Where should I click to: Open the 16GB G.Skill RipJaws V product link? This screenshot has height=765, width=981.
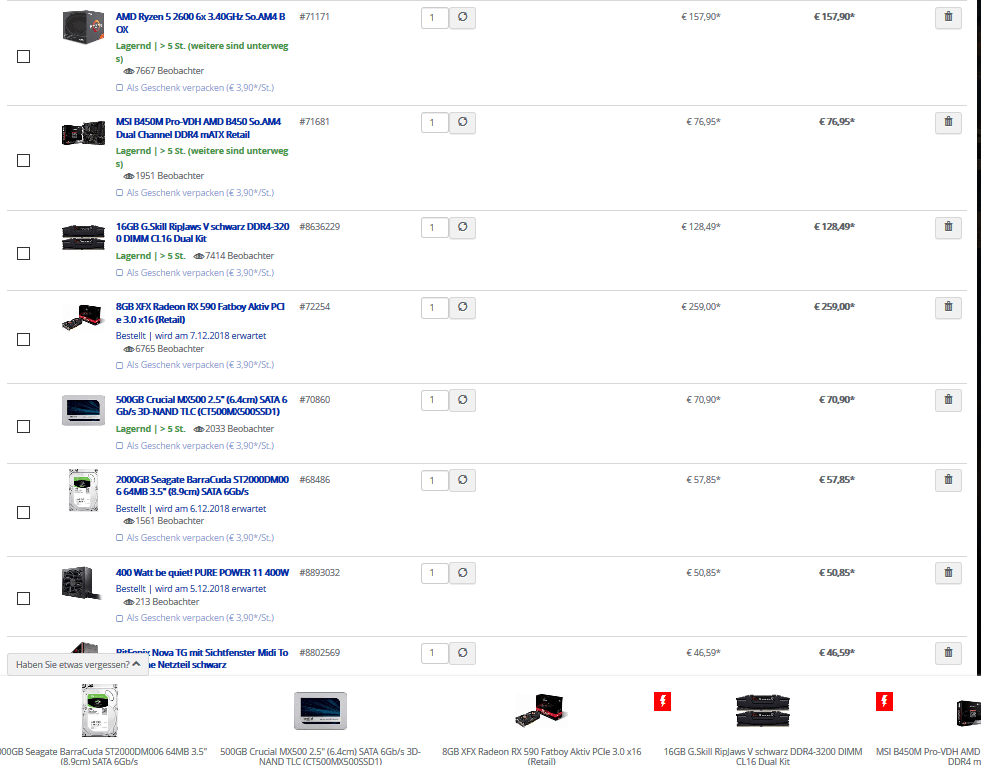coord(202,233)
